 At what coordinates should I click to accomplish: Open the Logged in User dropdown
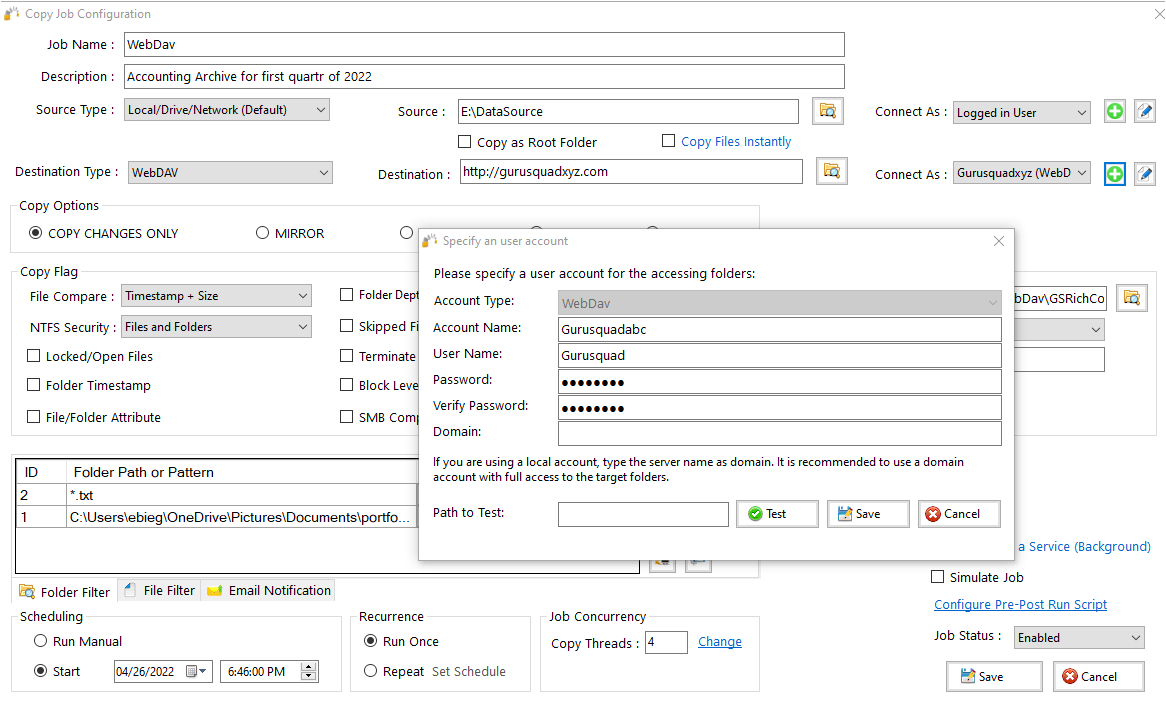pos(1022,112)
